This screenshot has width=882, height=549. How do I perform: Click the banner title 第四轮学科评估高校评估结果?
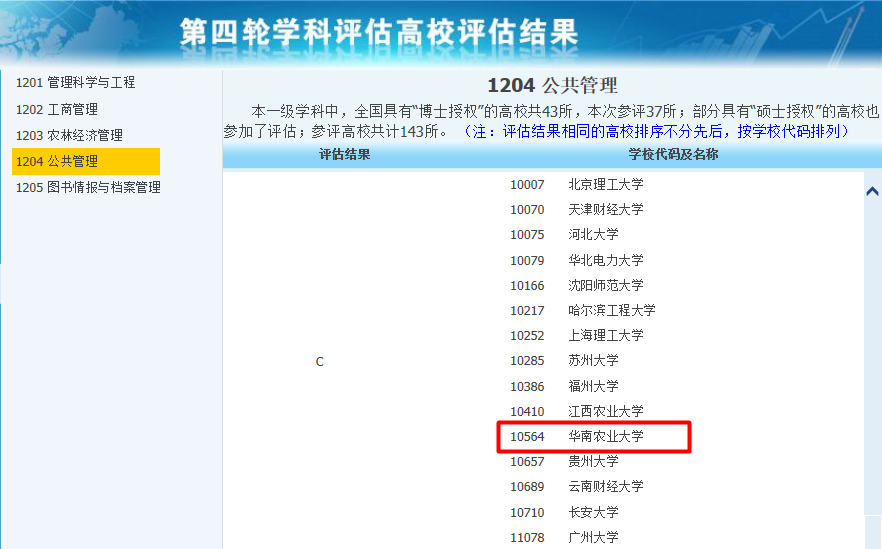(379, 33)
